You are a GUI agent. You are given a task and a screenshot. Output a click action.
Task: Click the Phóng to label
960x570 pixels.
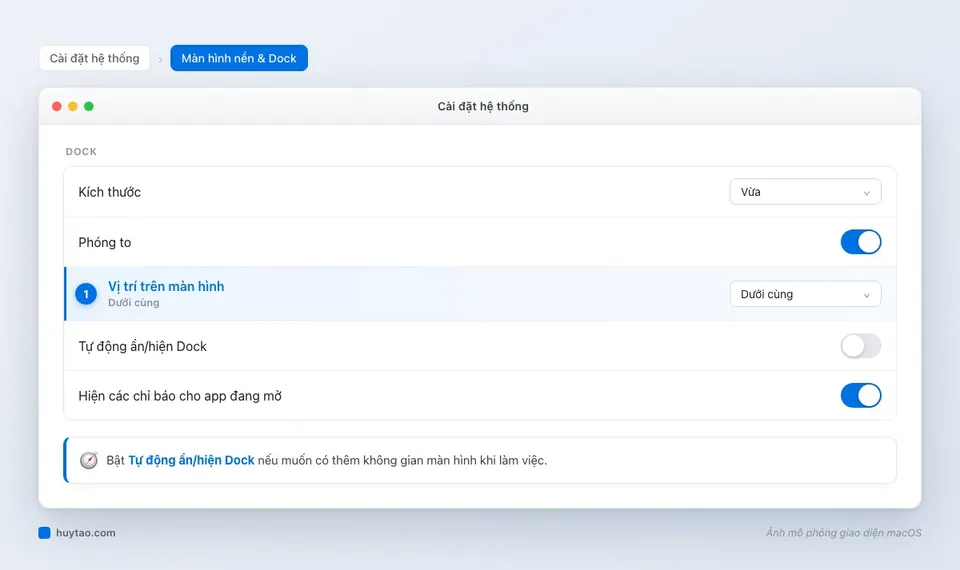(105, 242)
